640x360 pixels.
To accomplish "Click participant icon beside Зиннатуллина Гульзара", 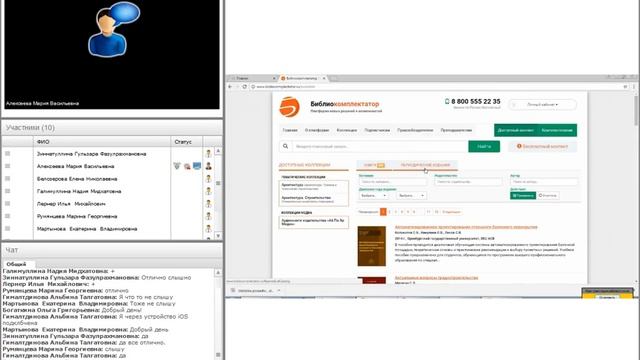I will click(x=209, y=153).
